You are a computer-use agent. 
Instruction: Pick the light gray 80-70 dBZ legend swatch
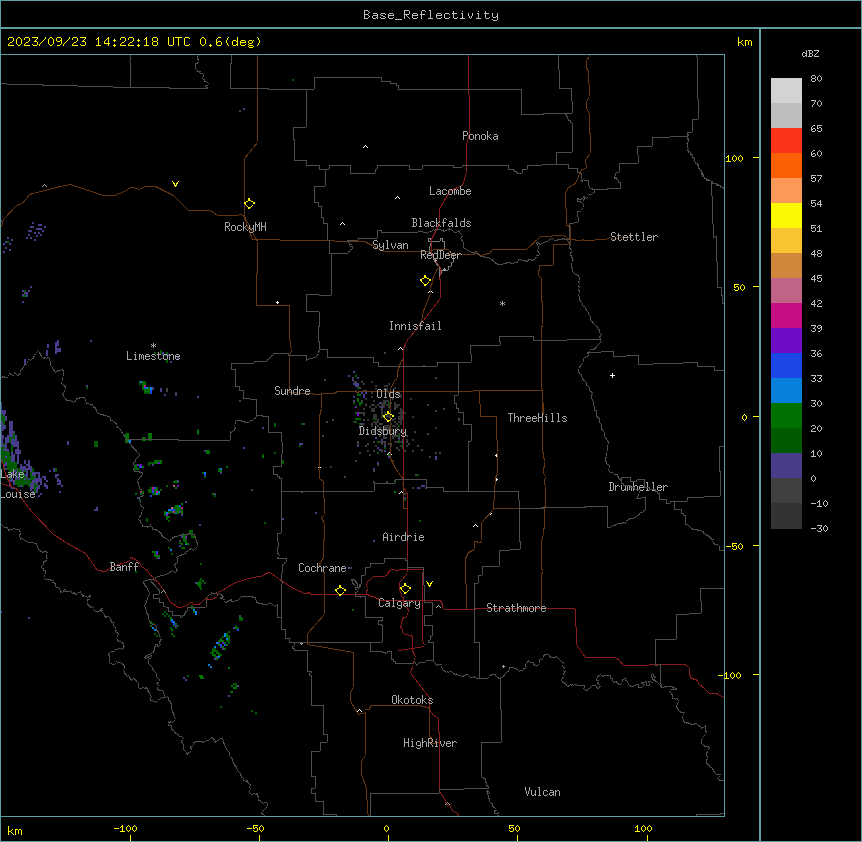click(786, 91)
